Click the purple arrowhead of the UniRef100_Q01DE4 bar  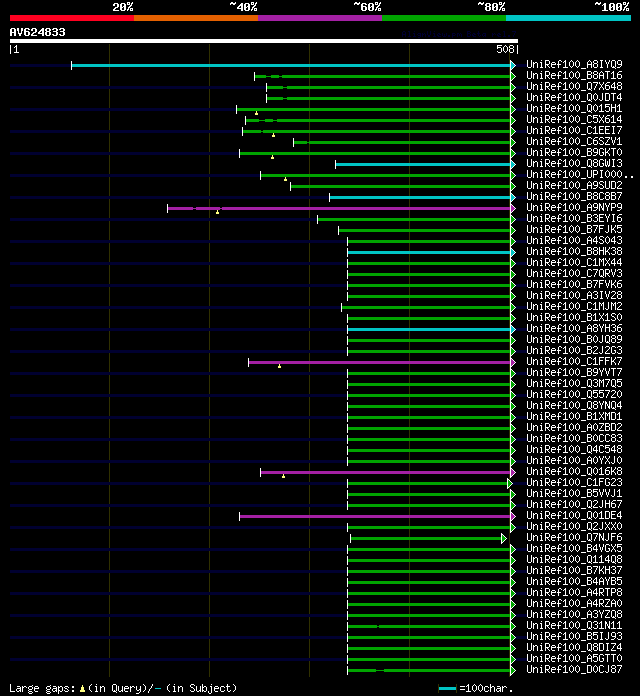513,516
